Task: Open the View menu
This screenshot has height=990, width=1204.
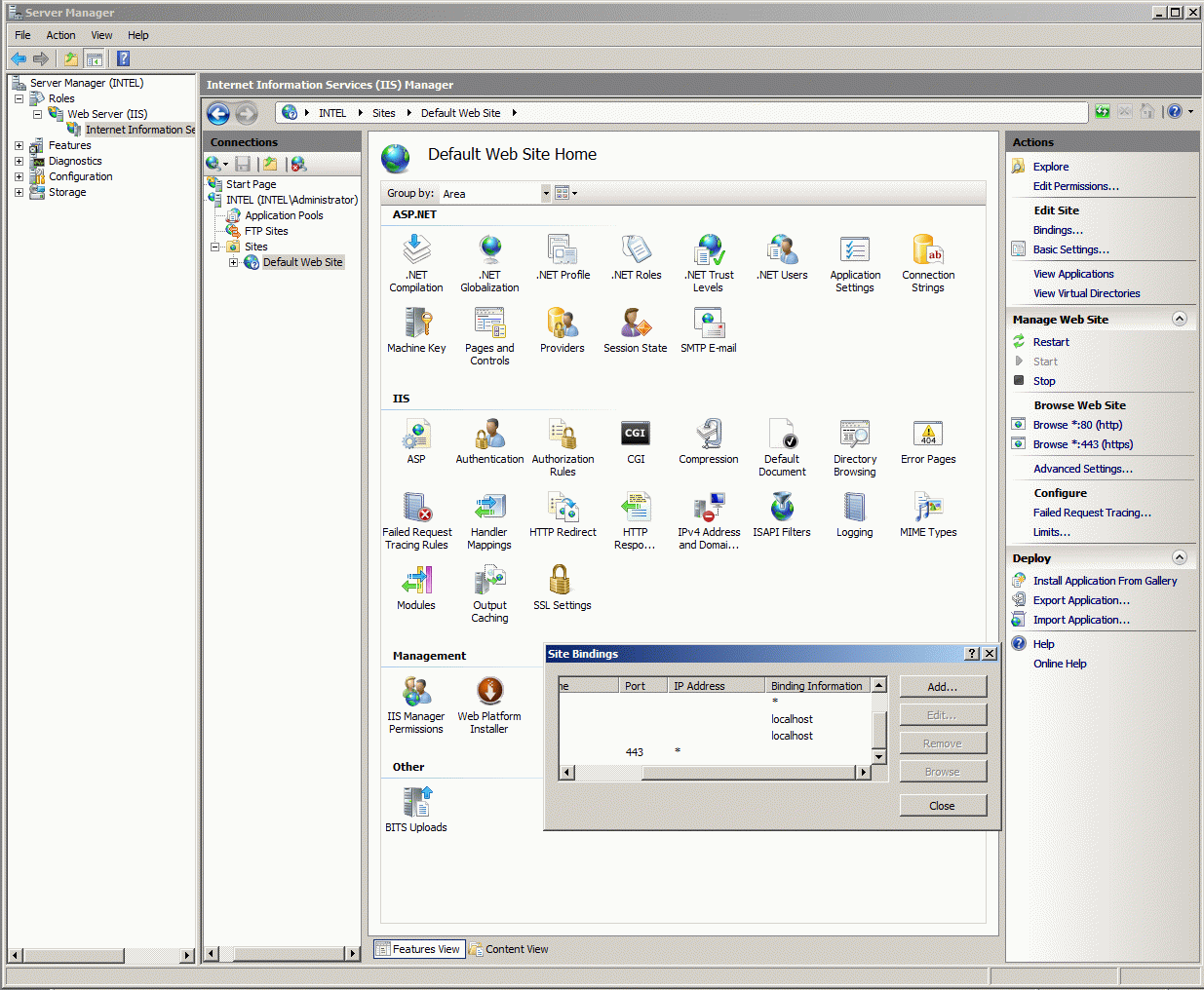Action: pyautogui.click(x=101, y=35)
